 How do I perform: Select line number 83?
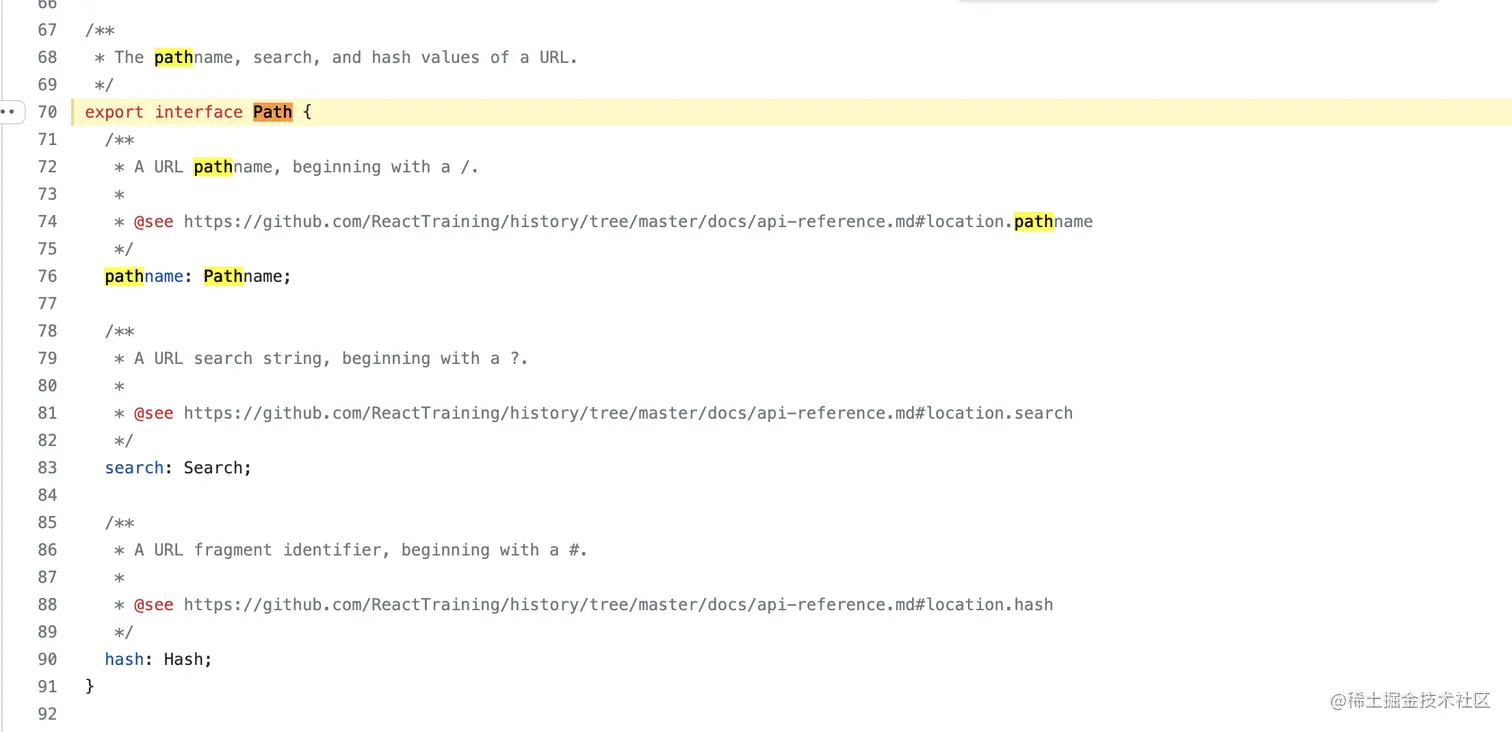coord(47,468)
